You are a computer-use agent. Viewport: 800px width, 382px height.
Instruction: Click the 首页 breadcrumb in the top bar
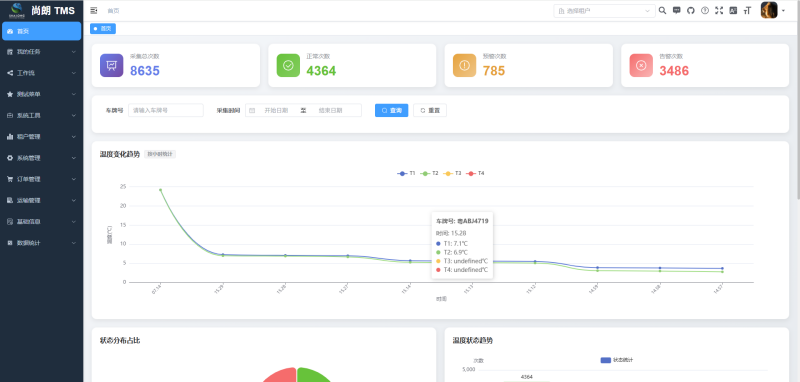[x=113, y=11]
